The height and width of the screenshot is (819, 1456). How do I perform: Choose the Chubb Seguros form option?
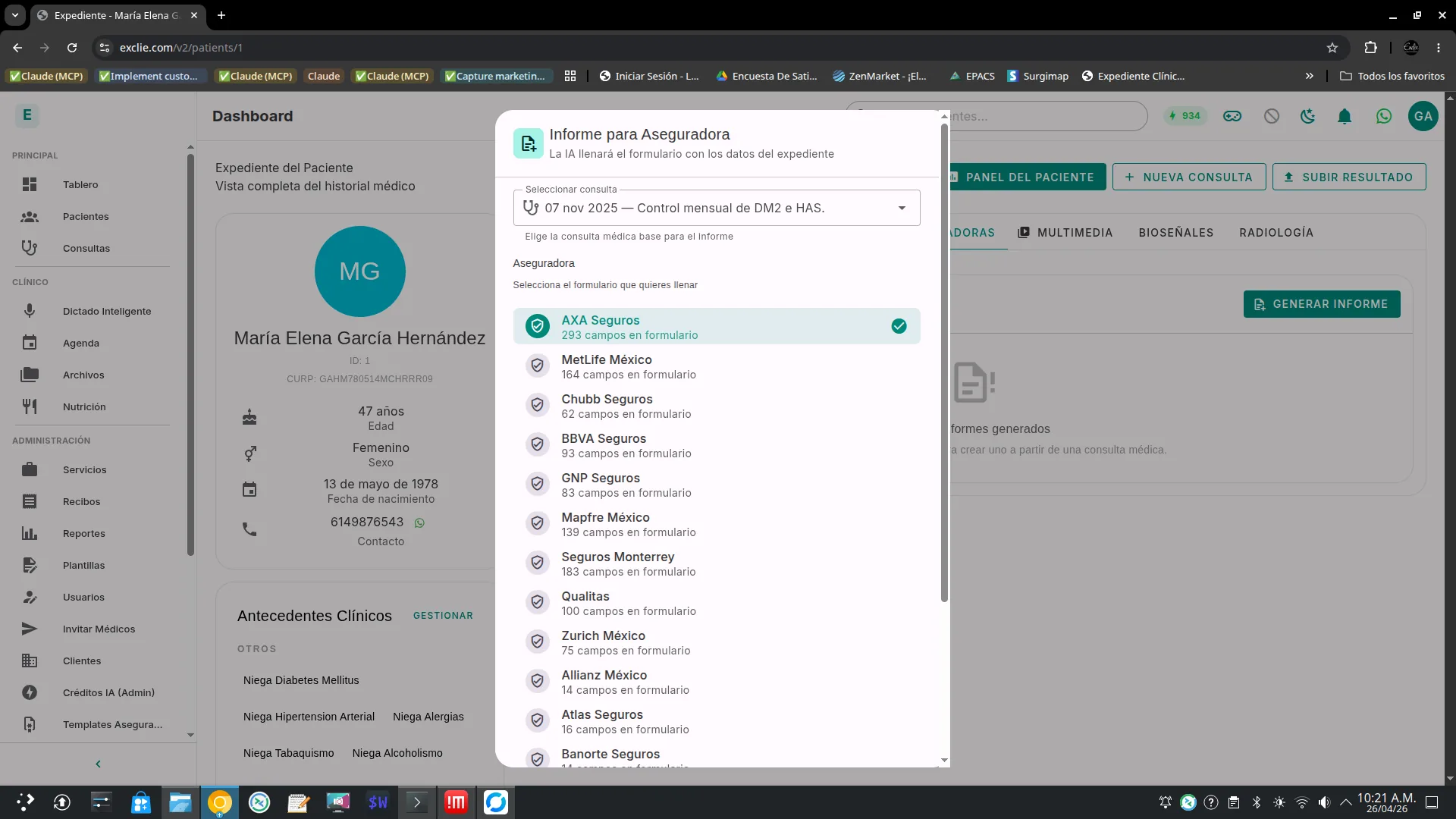point(717,406)
